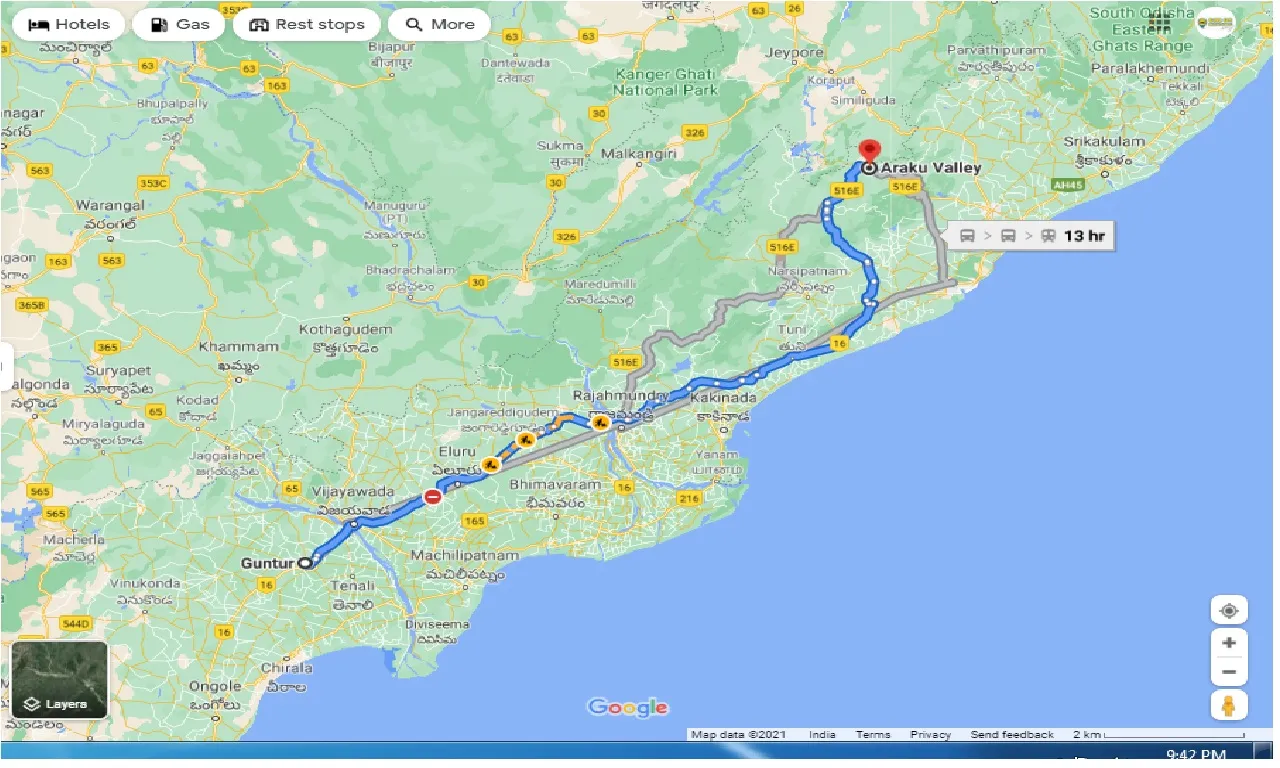This screenshot has height=768, width=1280.
Task: Click the Guntur origin circle marker
Action: pos(305,563)
